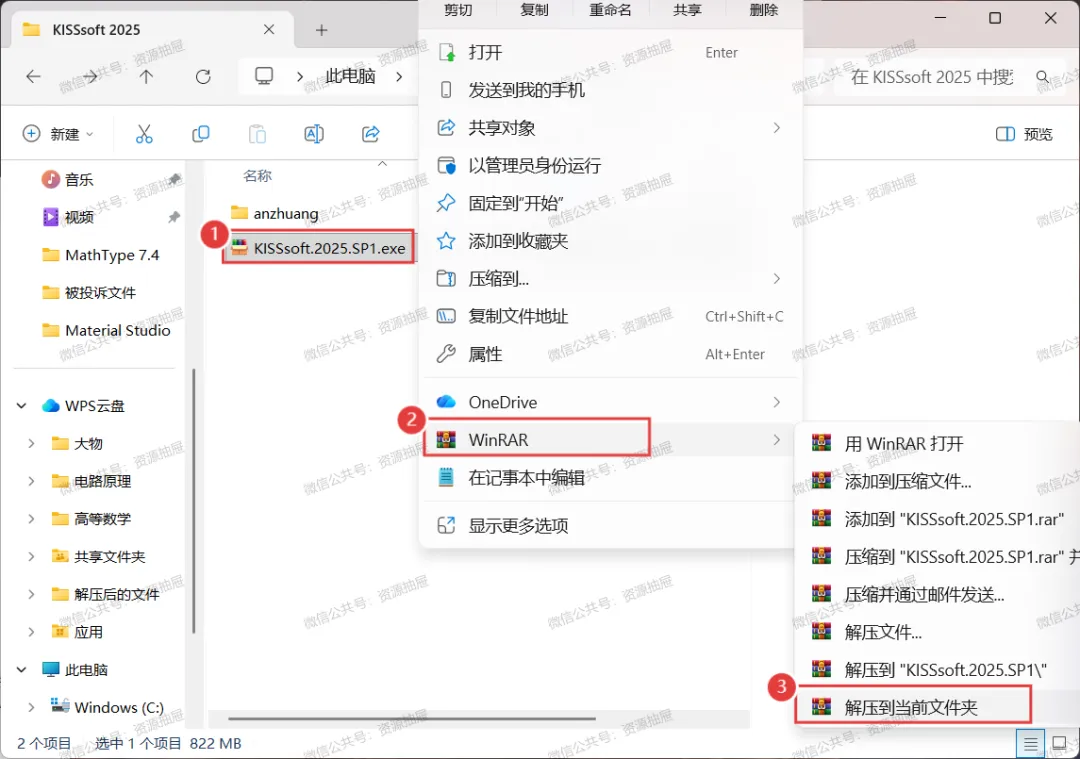Viewport: 1080px width, 759px height.
Task: Go forward with the right arrow
Action: click(90, 76)
